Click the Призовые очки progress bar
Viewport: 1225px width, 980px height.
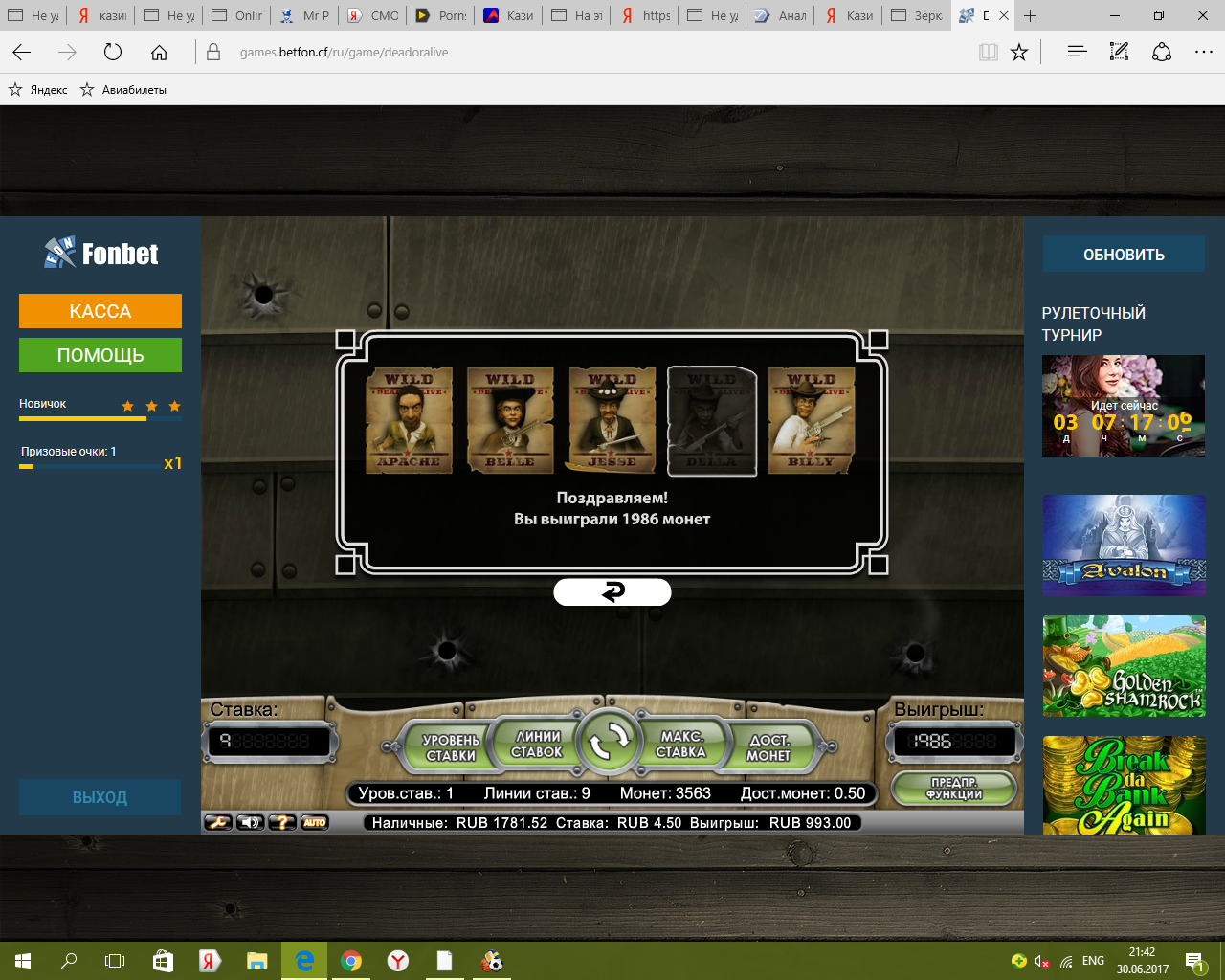[x=89, y=466]
